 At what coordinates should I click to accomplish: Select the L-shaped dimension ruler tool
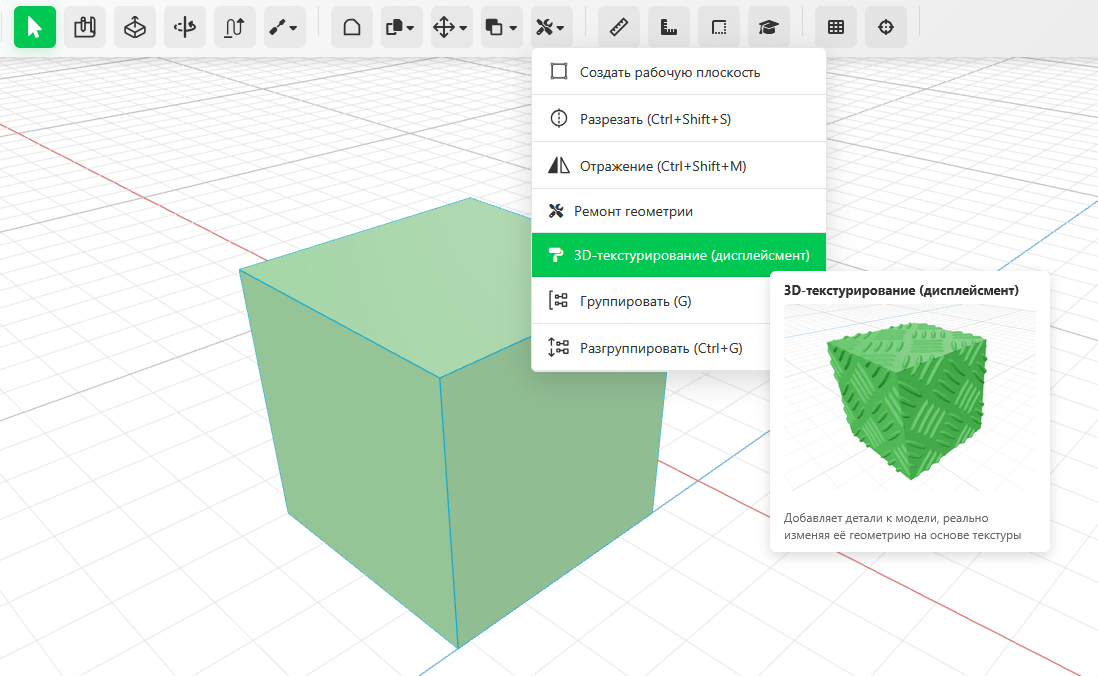pos(669,27)
